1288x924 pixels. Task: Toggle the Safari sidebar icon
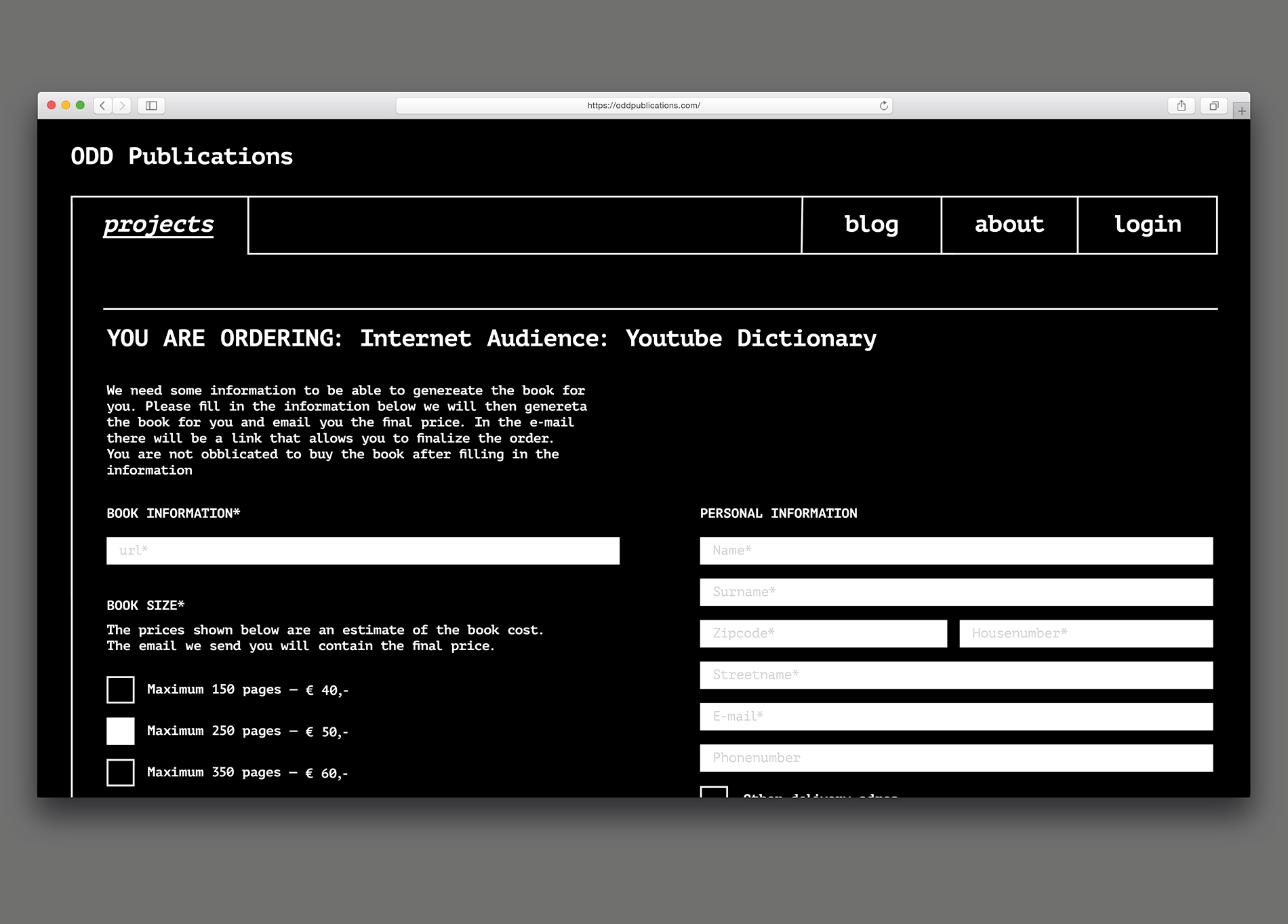(x=151, y=106)
